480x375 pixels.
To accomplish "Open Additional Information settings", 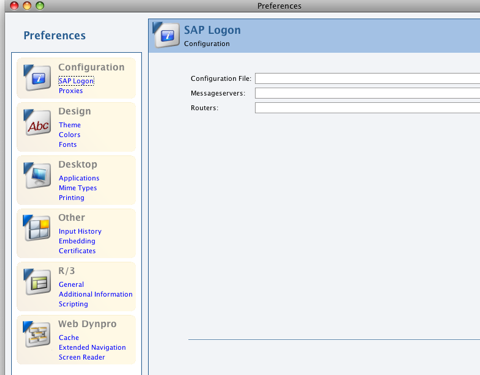I will pos(96,294).
